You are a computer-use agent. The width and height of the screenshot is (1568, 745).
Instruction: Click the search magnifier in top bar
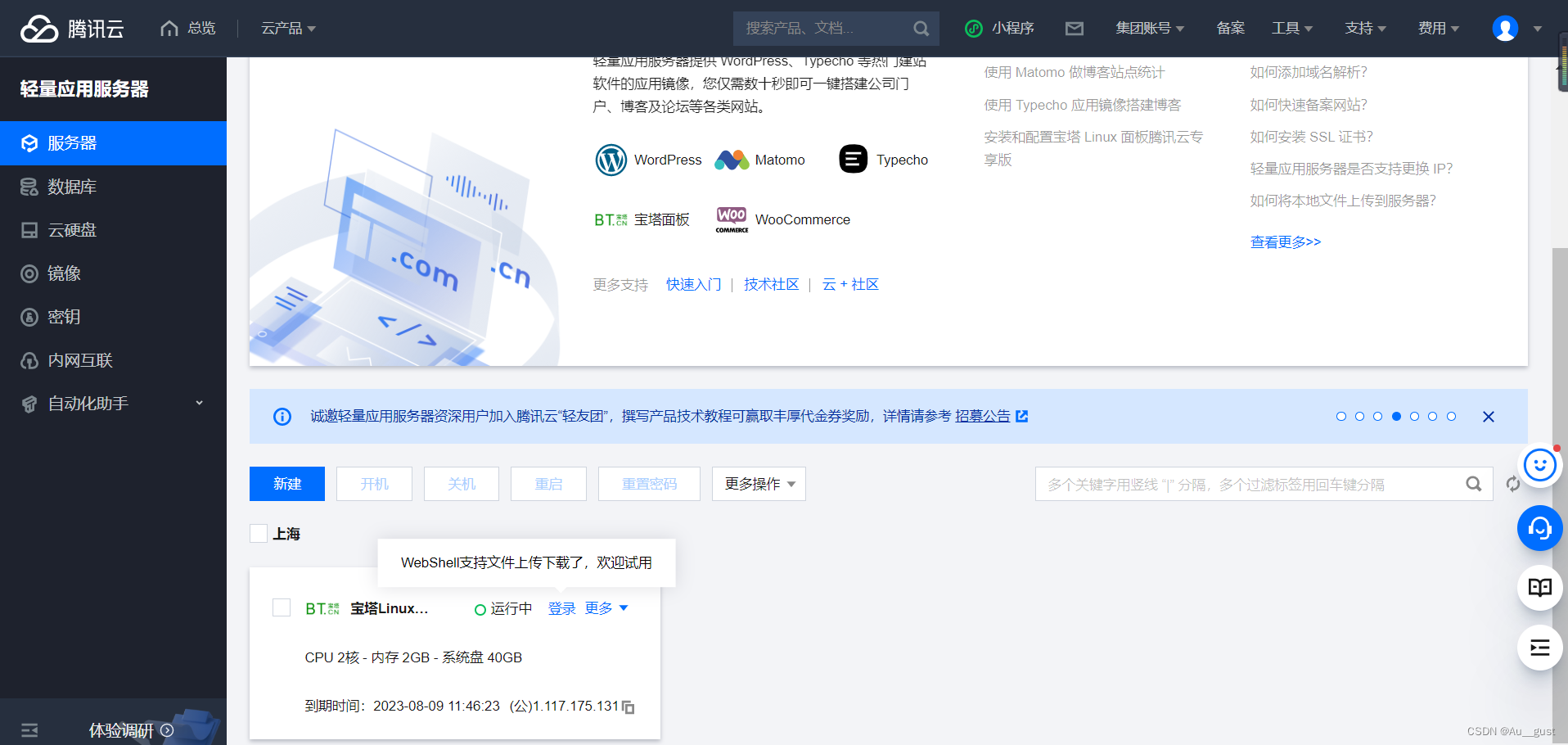921,29
